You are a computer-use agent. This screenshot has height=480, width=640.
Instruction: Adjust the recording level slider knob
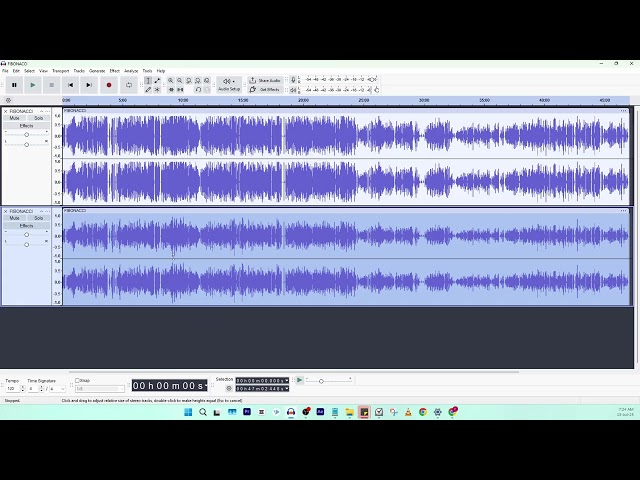[372, 80]
